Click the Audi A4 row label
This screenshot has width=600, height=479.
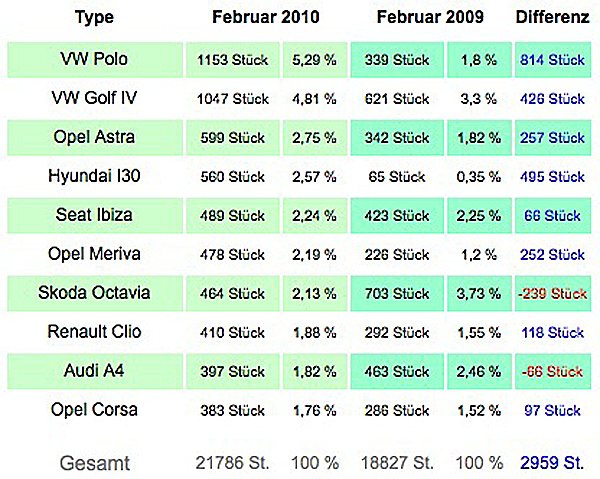click(94, 370)
